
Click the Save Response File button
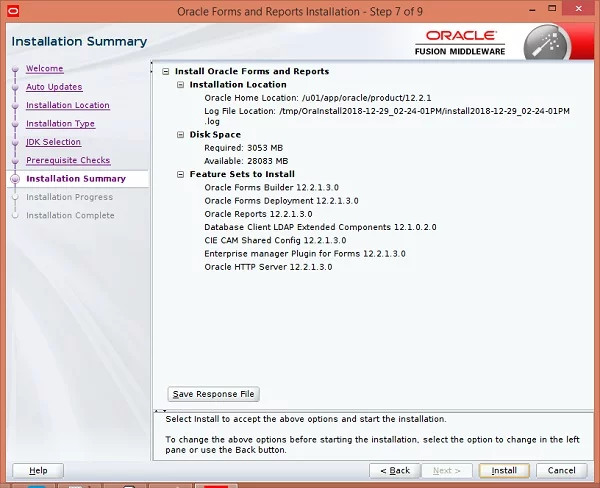click(214, 394)
